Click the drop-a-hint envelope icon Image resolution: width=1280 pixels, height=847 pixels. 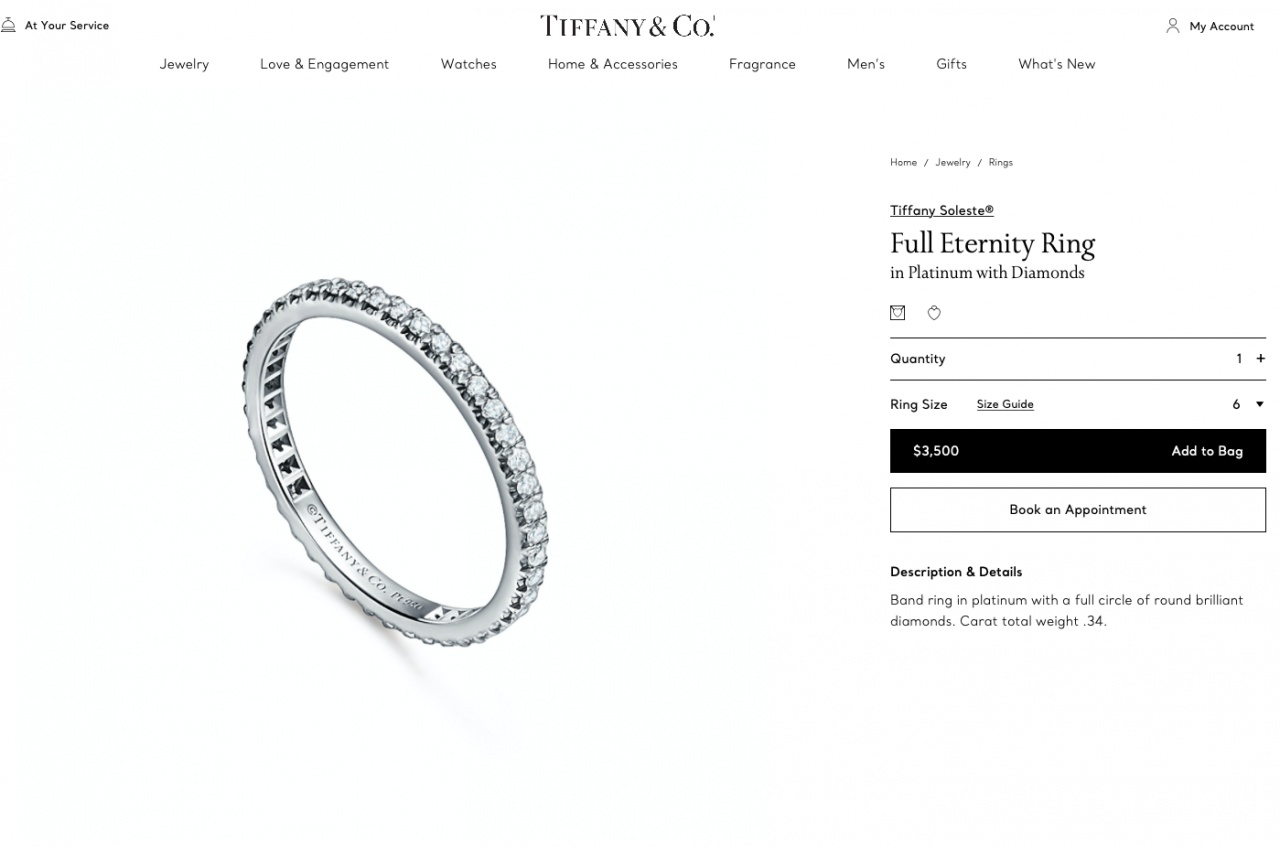point(897,313)
